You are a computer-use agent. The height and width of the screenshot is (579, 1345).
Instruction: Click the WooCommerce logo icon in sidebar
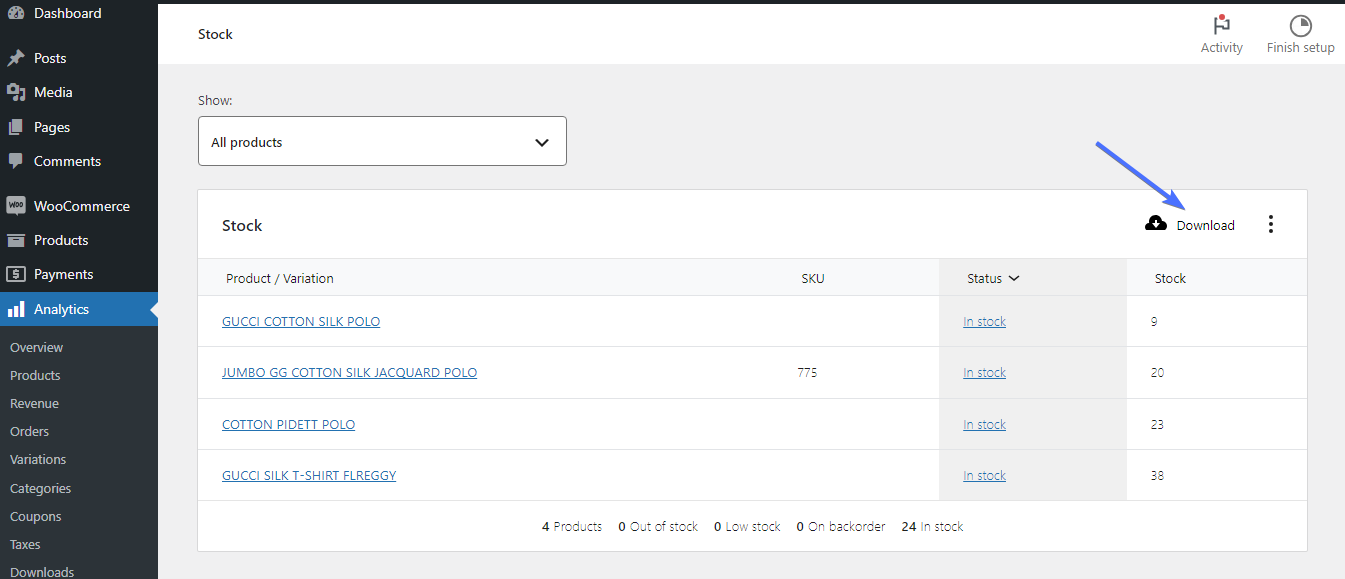(x=16, y=206)
